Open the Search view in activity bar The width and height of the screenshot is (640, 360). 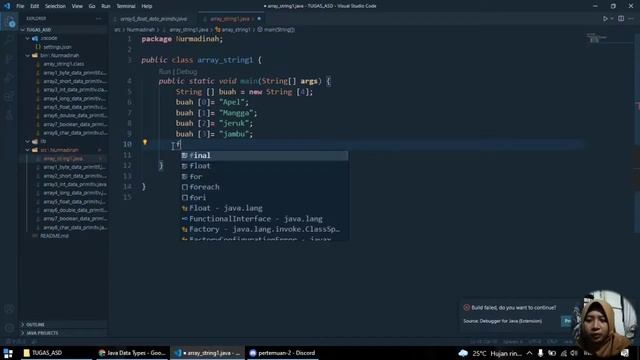[x=9, y=40]
